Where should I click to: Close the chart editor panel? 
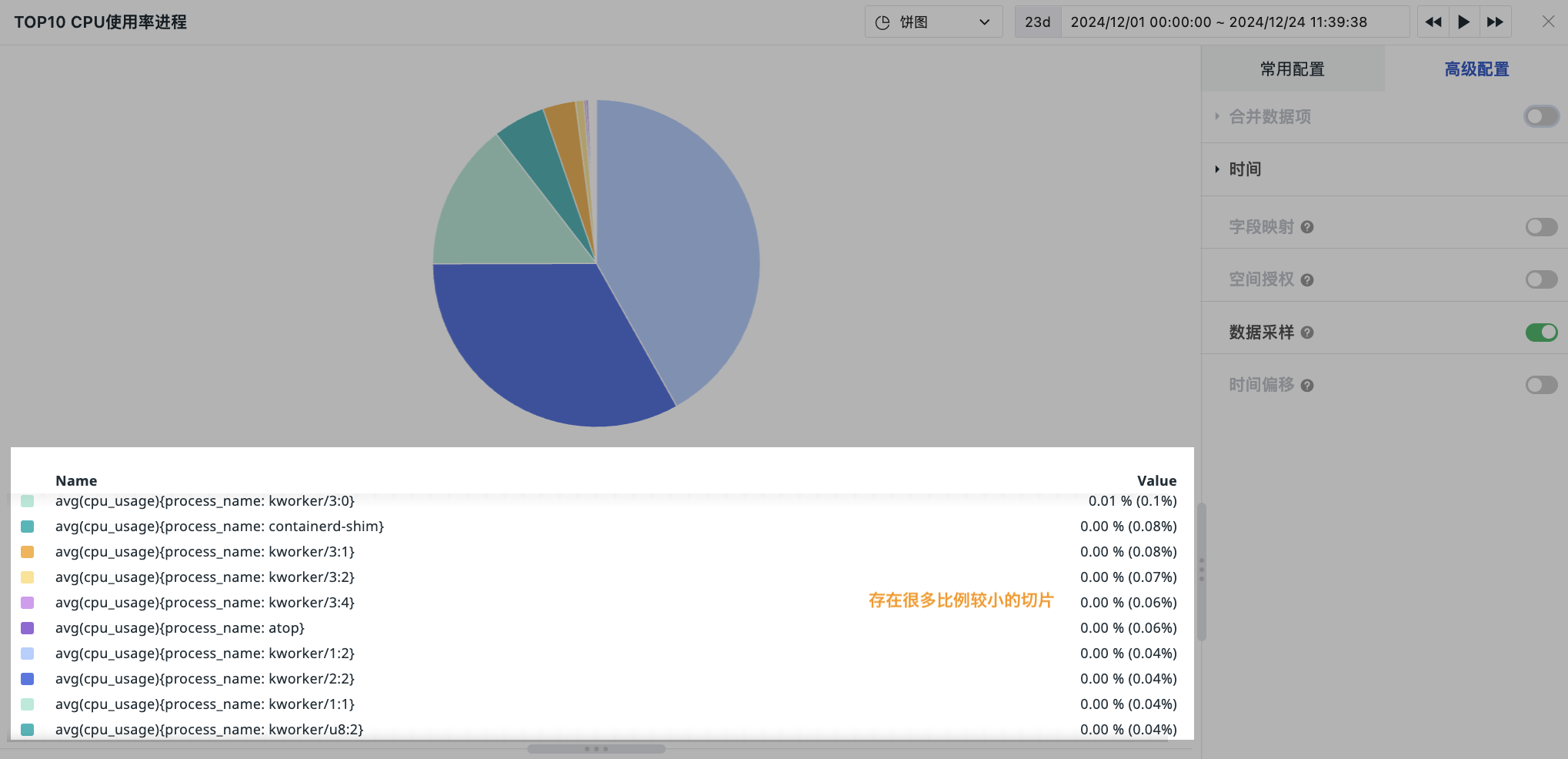click(x=1548, y=22)
